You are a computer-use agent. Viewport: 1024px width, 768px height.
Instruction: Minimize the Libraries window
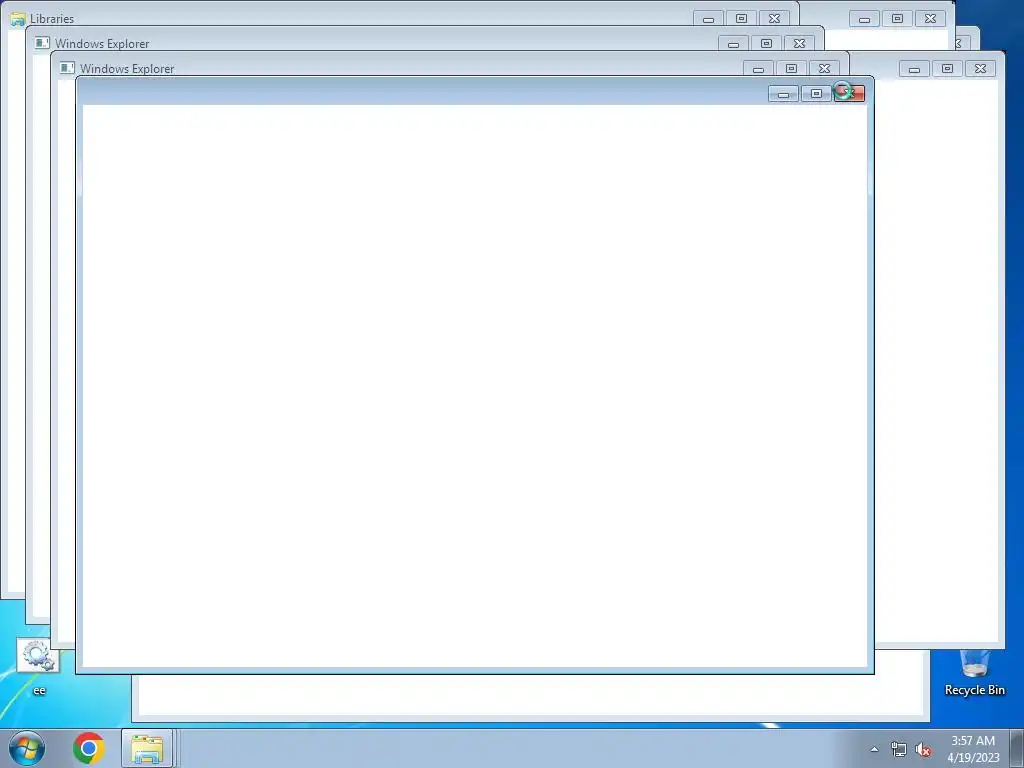tap(708, 19)
